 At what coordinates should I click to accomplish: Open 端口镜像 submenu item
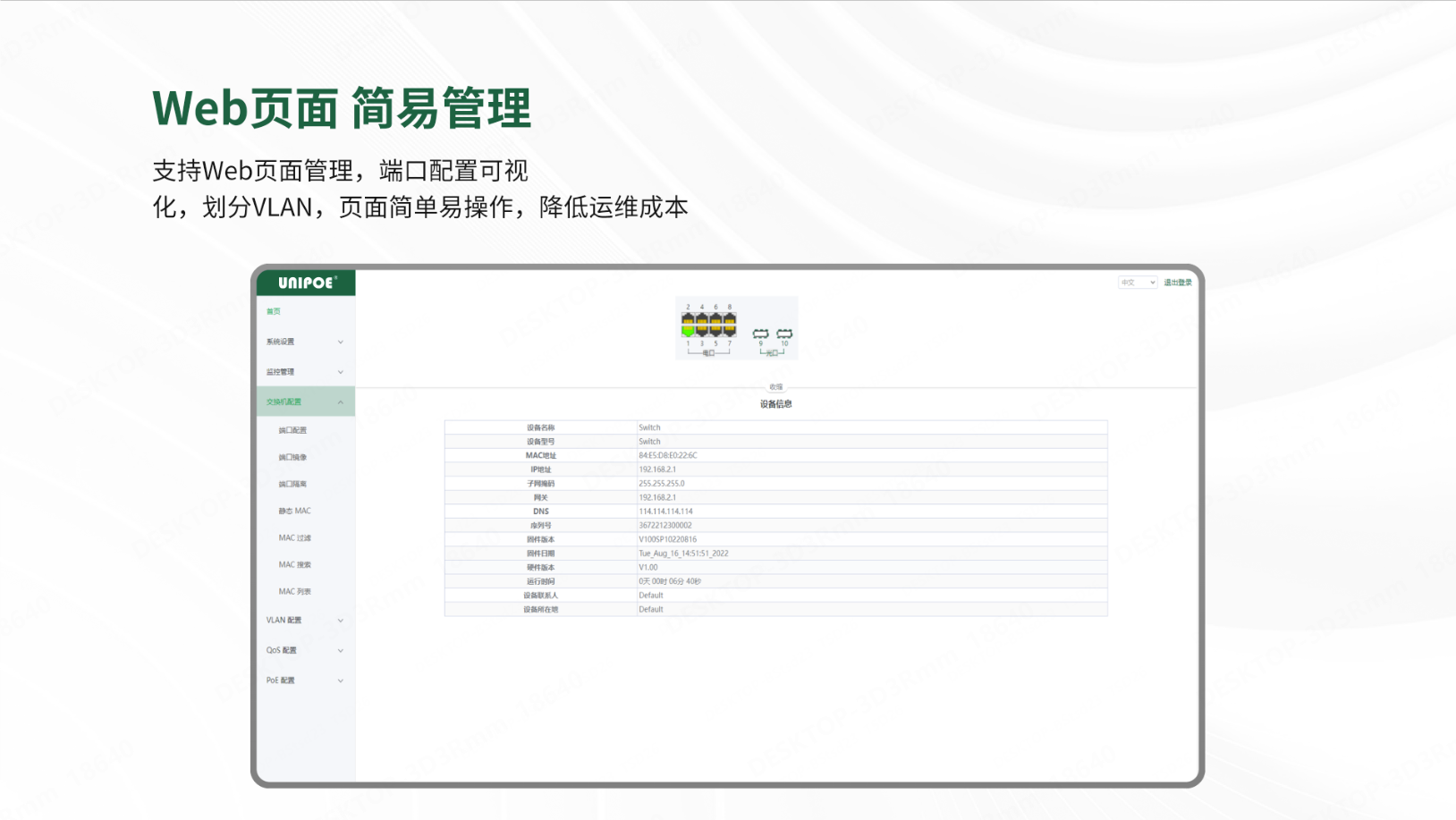click(292, 457)
